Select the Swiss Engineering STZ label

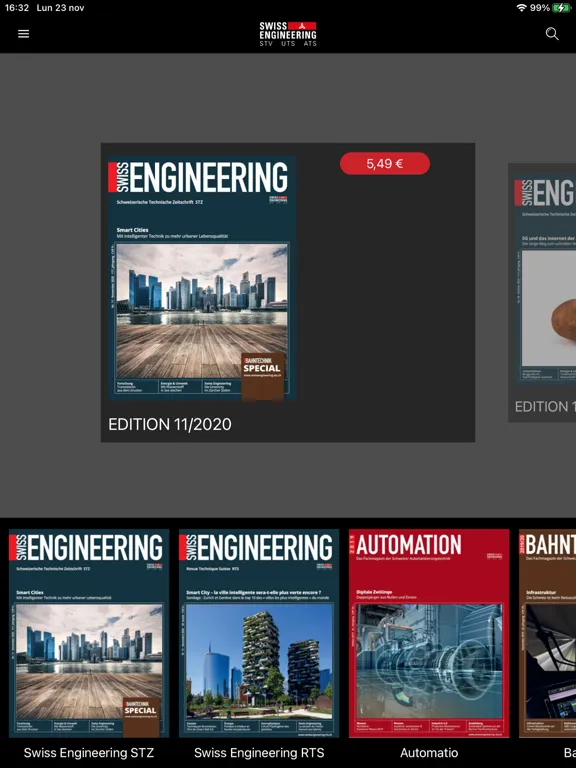click(x=89, y=753)
